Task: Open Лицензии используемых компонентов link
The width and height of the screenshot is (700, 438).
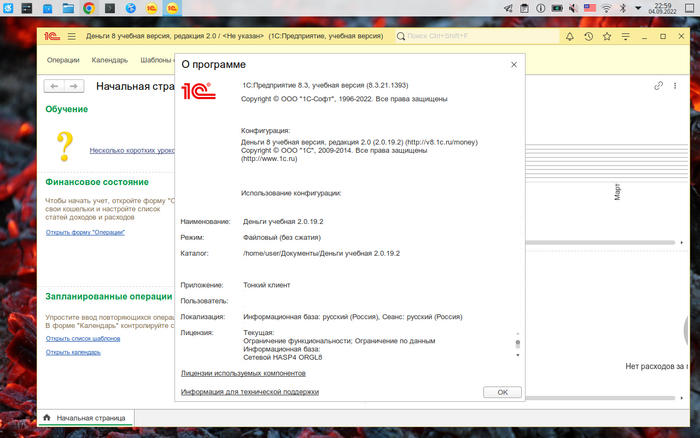Action: [243, 373]
